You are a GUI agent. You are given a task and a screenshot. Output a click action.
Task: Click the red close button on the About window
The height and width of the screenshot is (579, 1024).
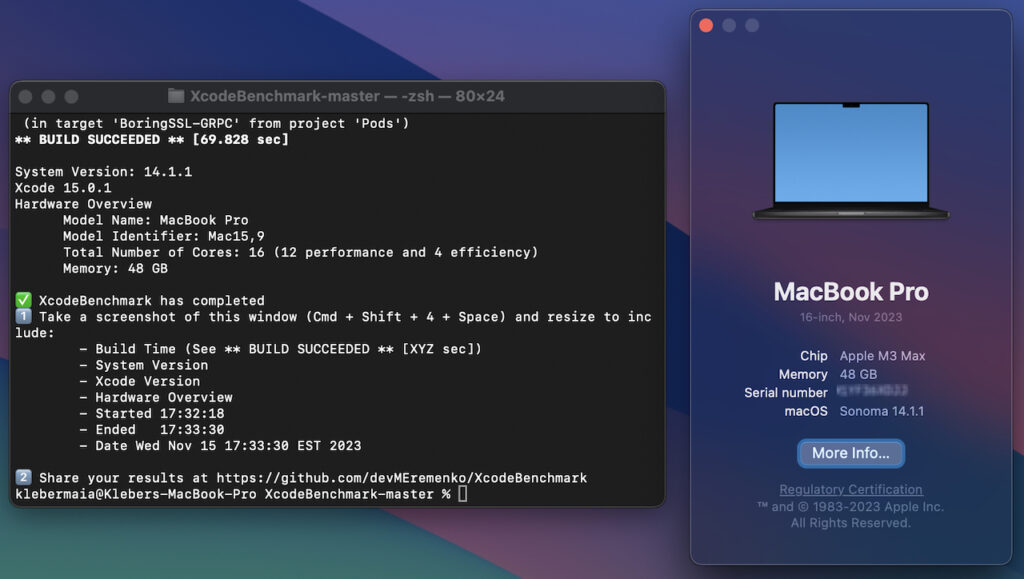pyautogui.click(x=708, y=23)
